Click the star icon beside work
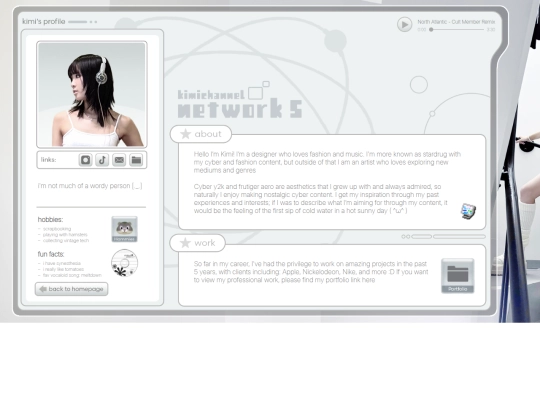 [185, 243]
